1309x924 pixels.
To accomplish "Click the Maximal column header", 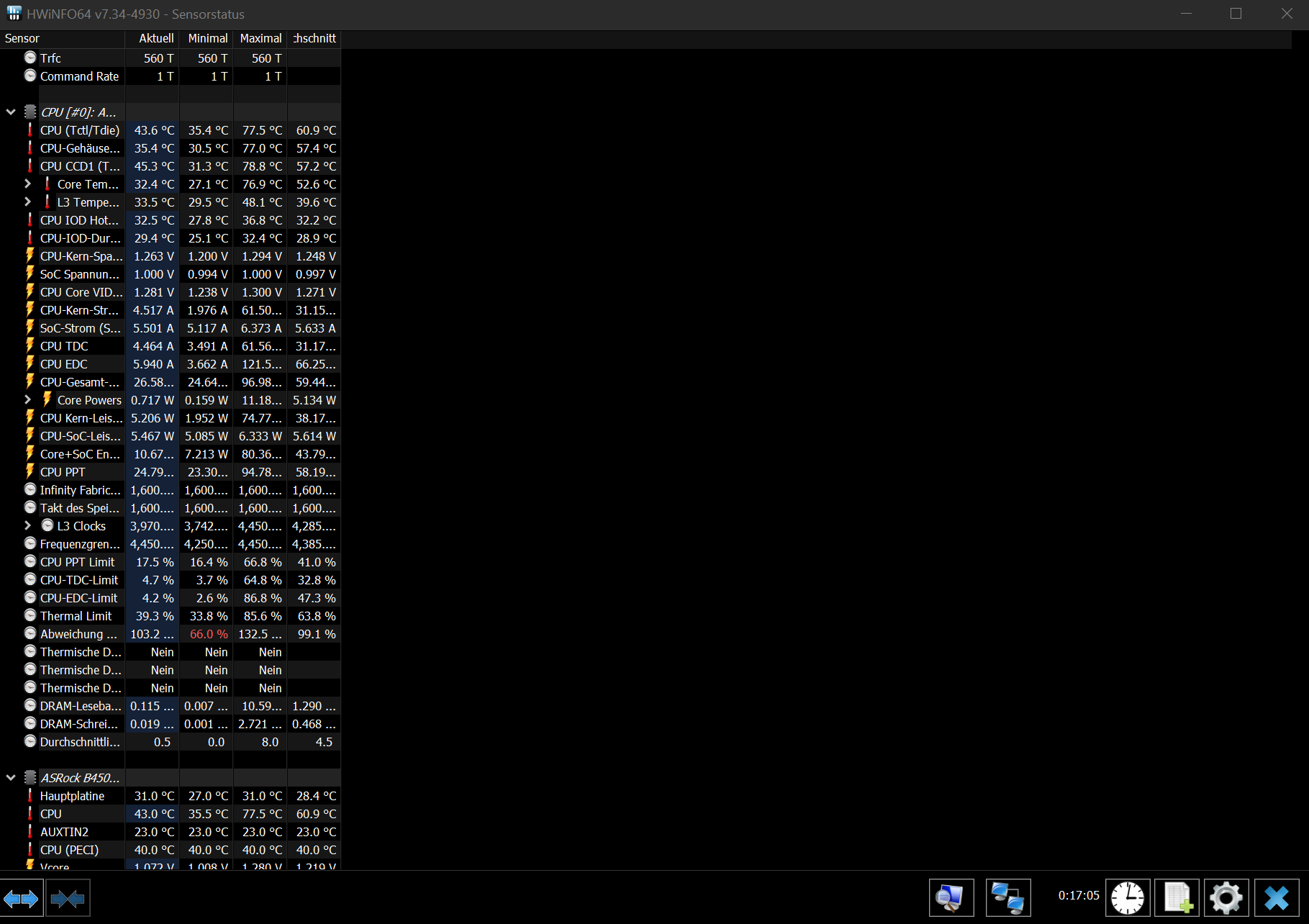I will 261,39.
